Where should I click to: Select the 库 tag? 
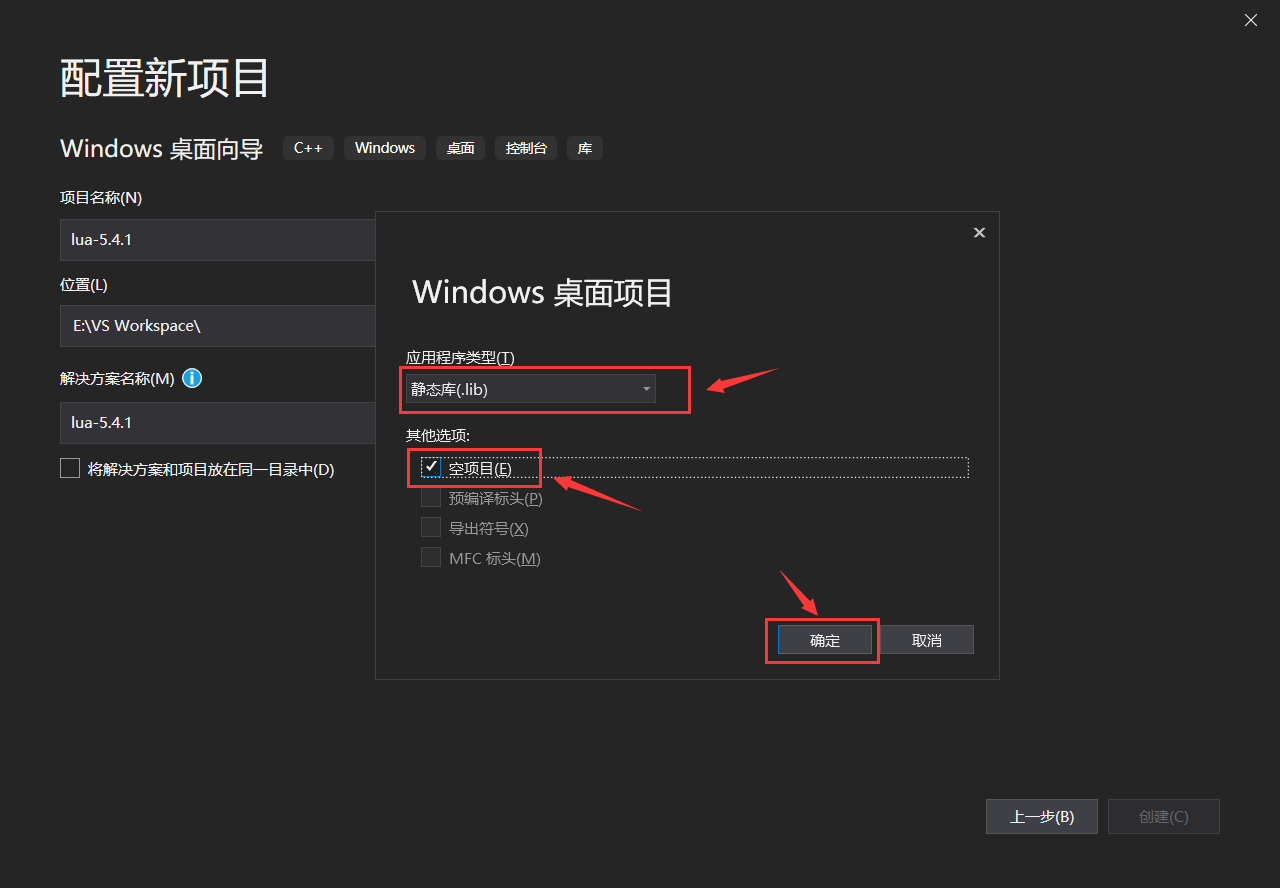(x=584, y=147)
